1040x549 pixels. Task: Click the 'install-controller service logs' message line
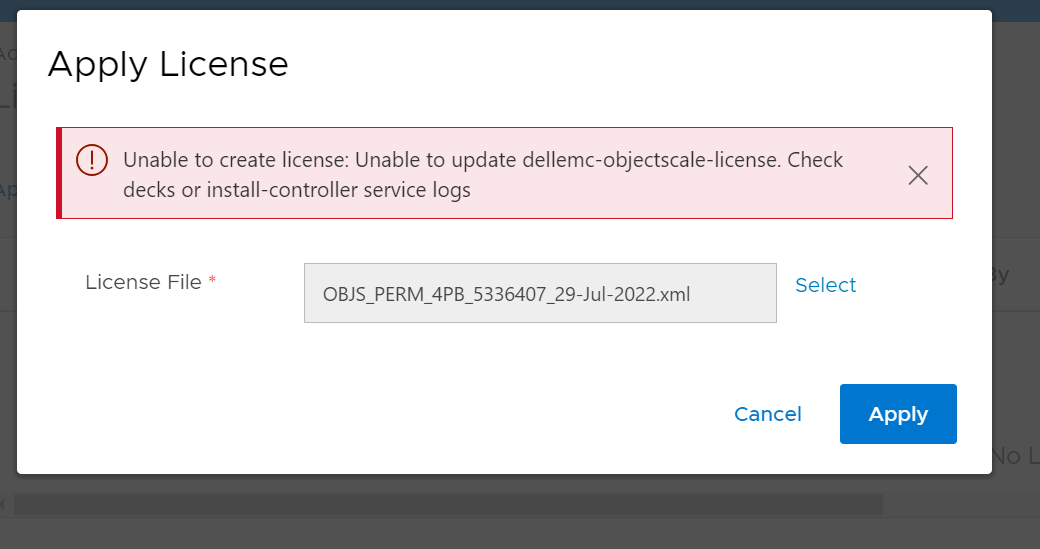[338, 190]
